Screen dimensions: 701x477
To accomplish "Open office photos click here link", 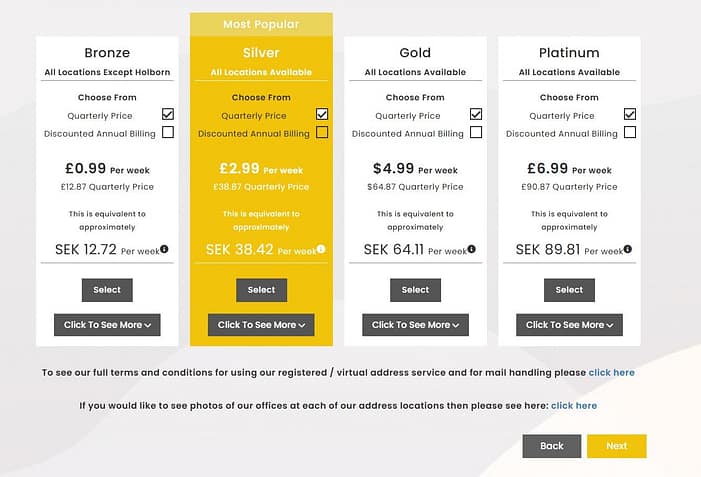I will 574,405.
